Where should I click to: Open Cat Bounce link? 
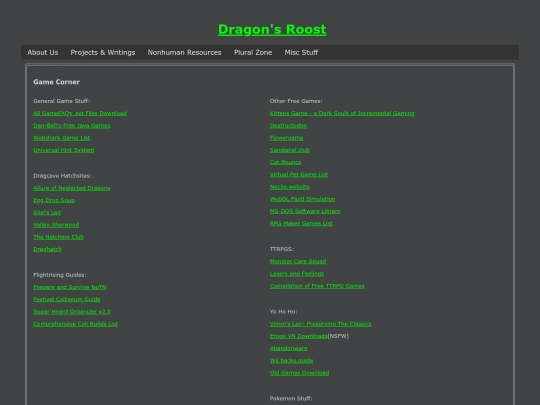[x=285, y=162]
